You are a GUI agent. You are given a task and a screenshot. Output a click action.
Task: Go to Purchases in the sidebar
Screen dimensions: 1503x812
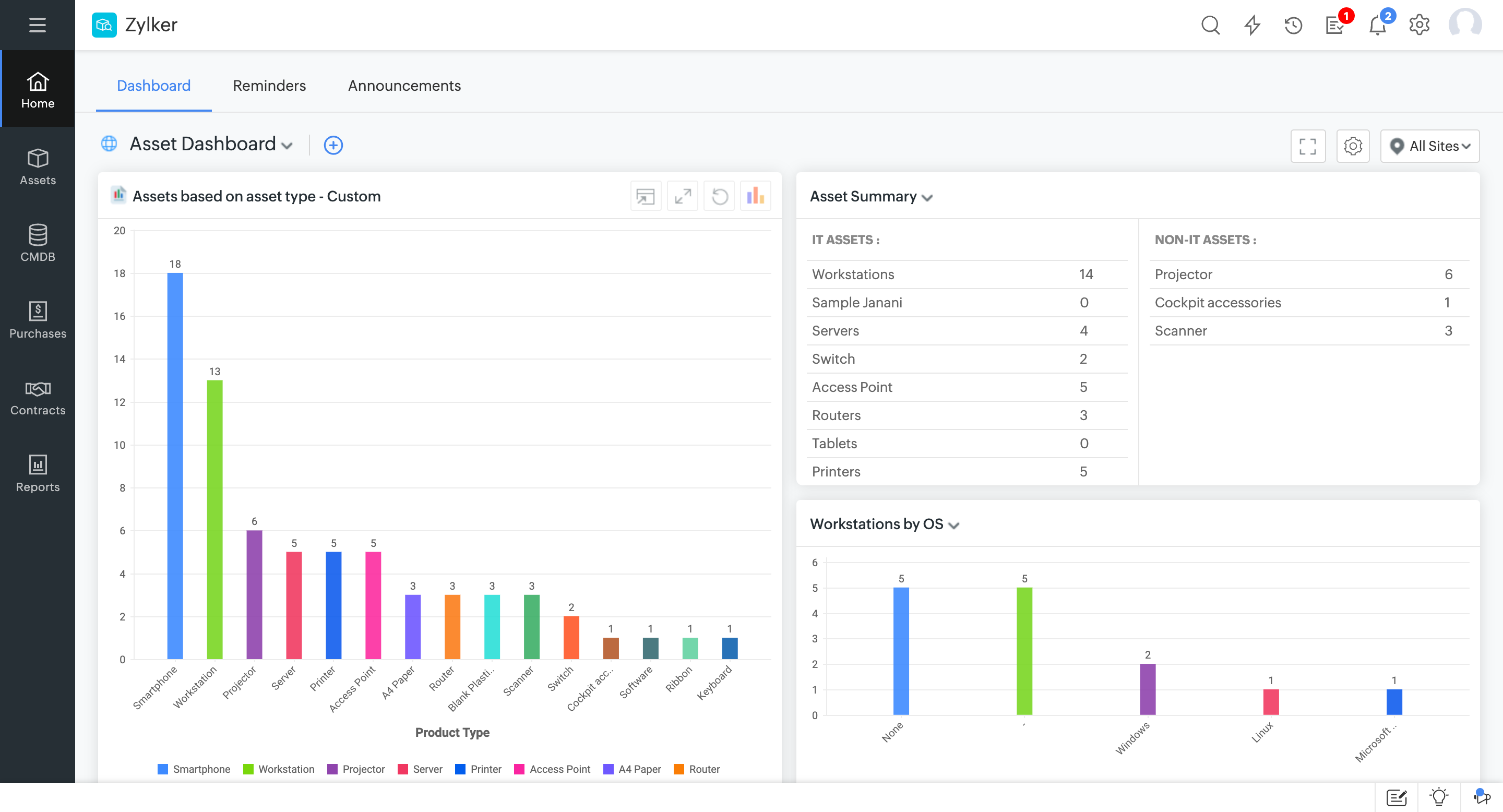(x=38, y=320)
